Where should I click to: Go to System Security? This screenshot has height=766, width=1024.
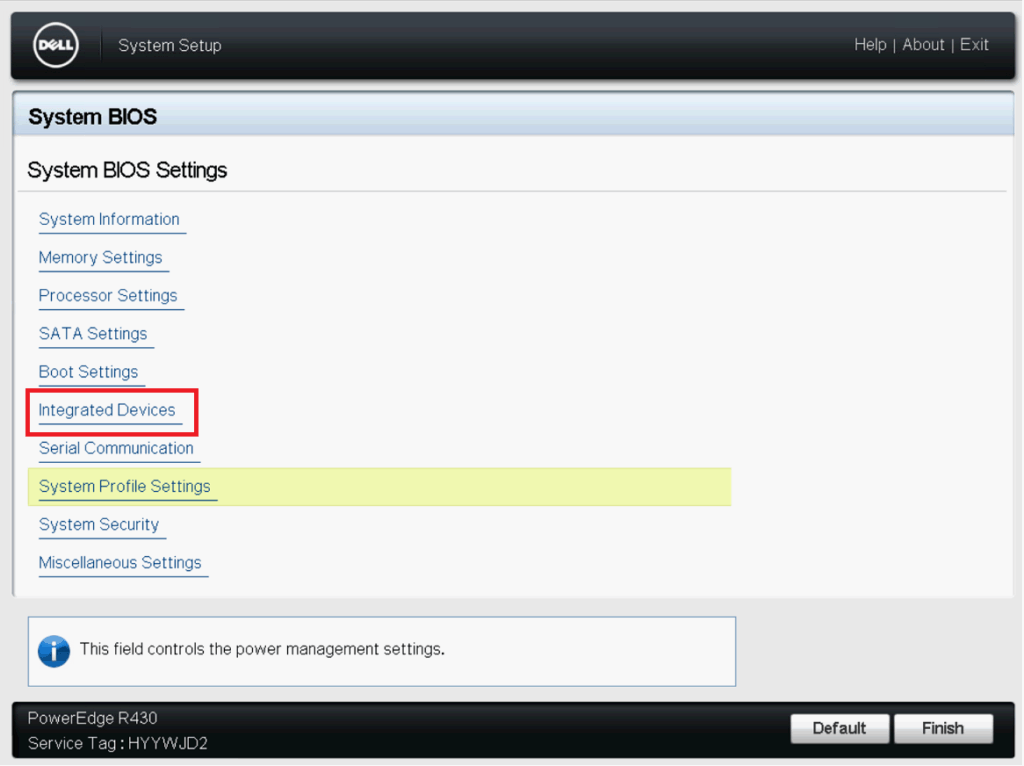tap(99, 524)
